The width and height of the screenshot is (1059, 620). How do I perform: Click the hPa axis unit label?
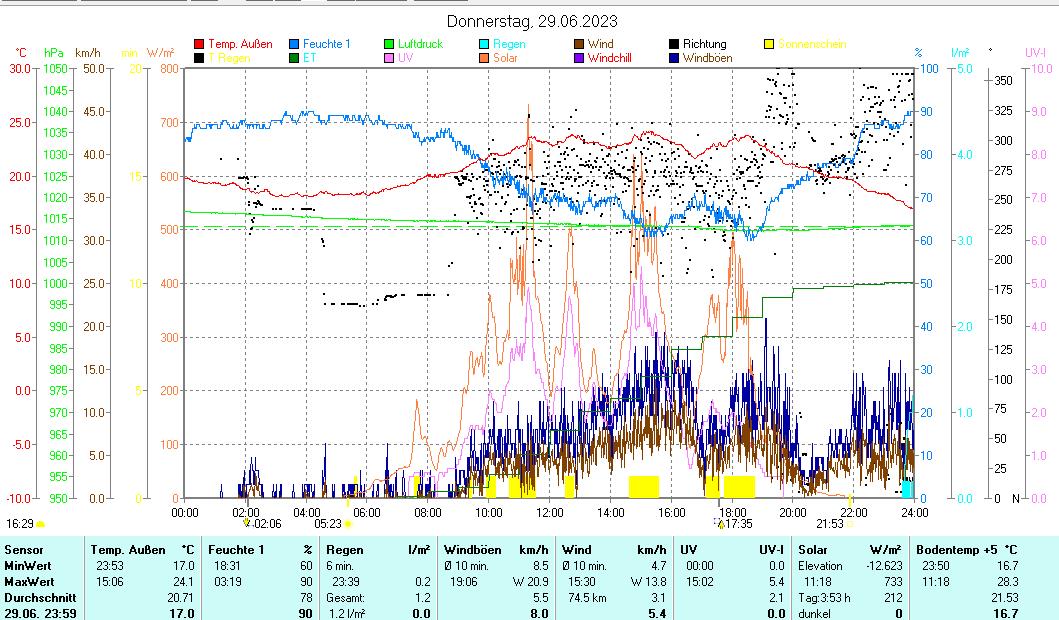(54, 53)
